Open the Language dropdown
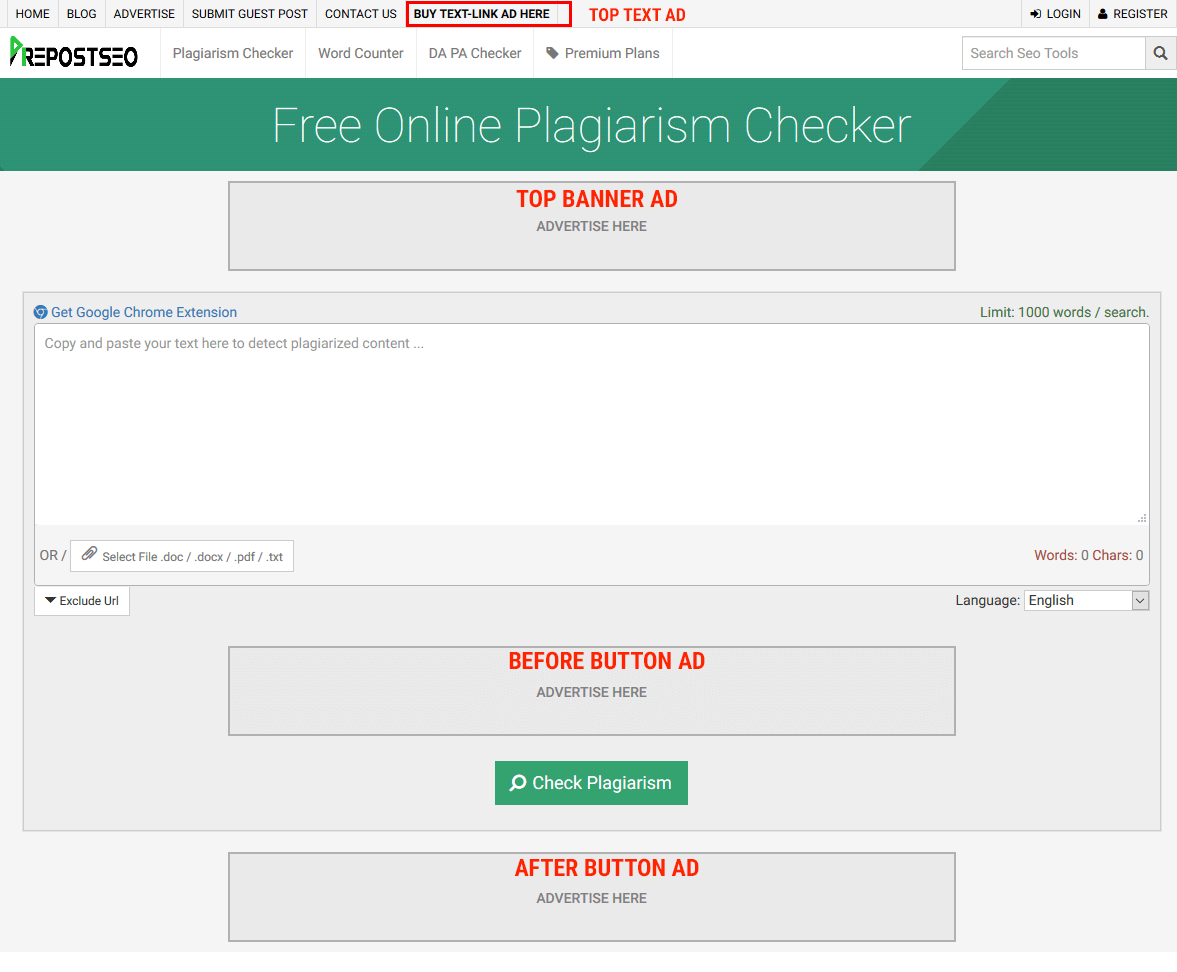1177x972 pixels. pyautogui.click(x=1086, y=600)
